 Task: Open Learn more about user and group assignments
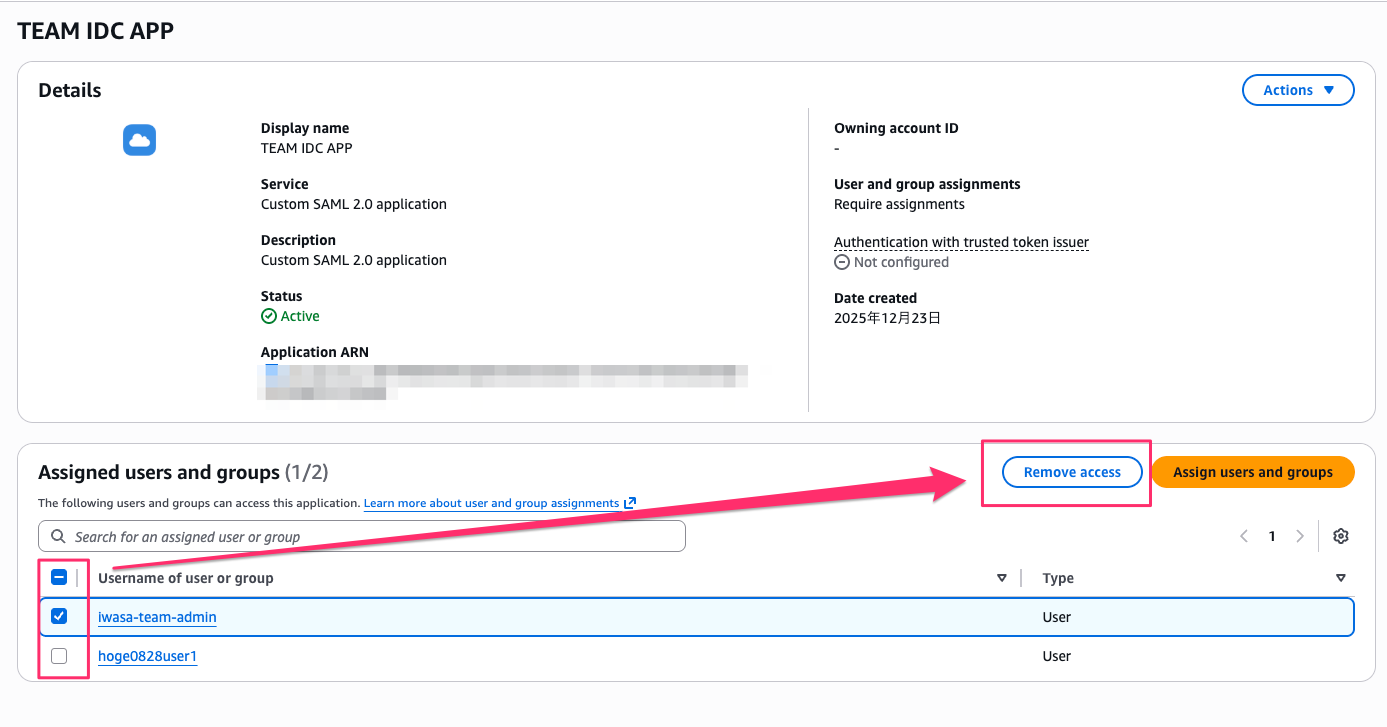491,503
